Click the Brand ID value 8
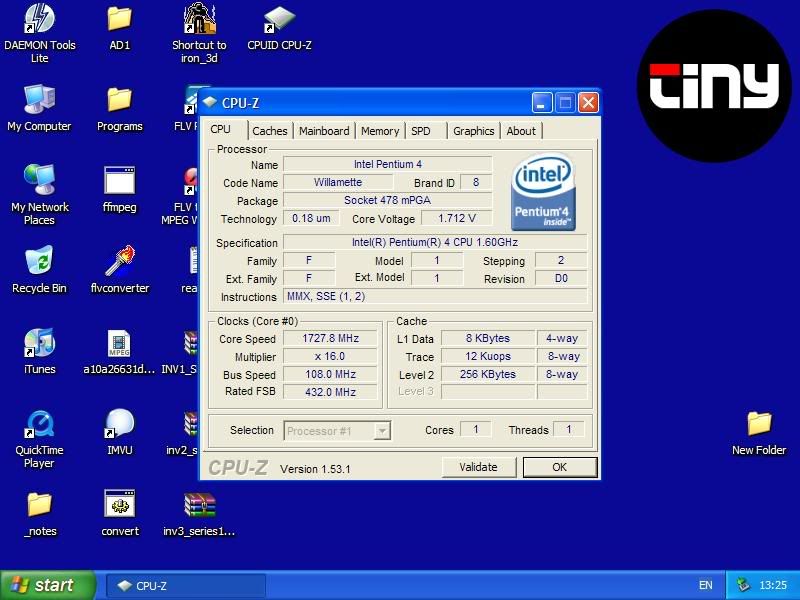This screenshot has height=600, width=800. (x=476, y=182)
